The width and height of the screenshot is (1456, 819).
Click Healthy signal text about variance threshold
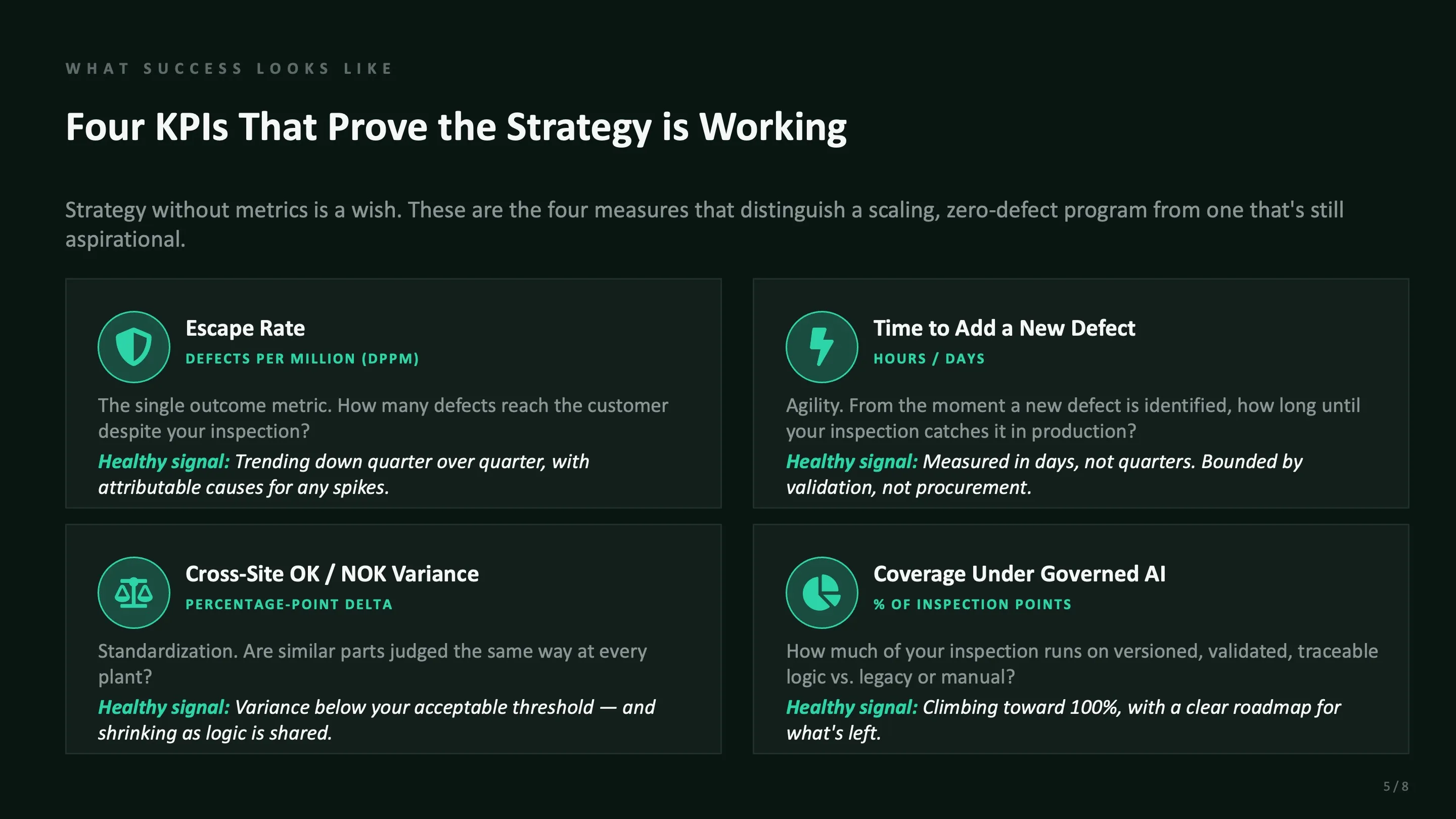pos(377,720)
